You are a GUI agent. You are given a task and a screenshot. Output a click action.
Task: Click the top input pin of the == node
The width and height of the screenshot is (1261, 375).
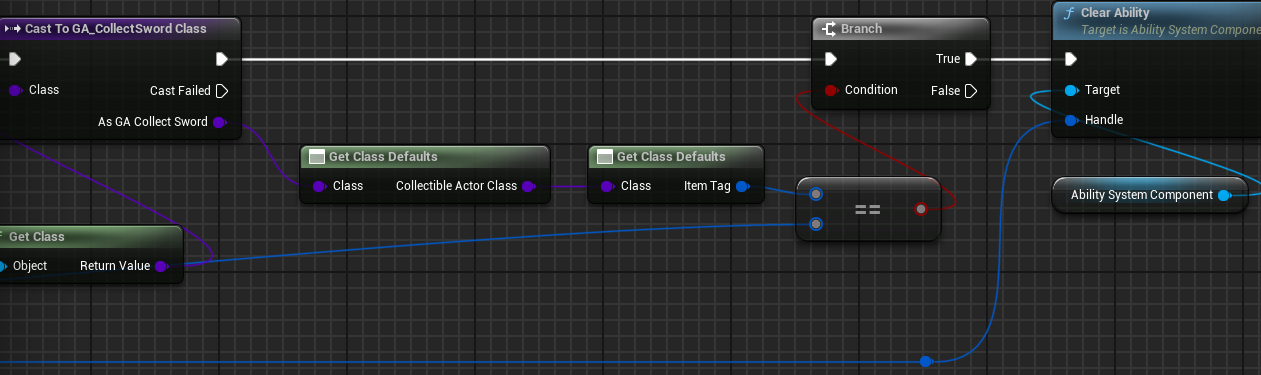click(816, 194)
